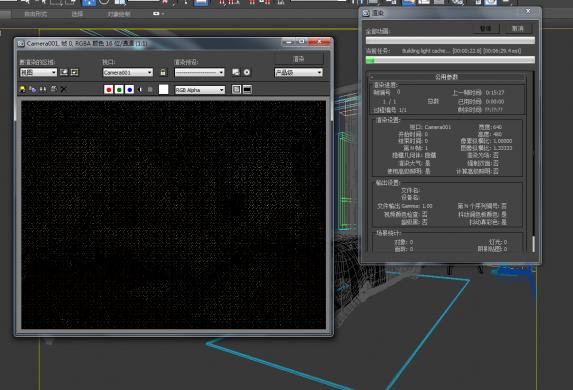Open the Camera001 viewport dropdown
The width and height of the screenshot is (573, 390).
pos(128,72)
